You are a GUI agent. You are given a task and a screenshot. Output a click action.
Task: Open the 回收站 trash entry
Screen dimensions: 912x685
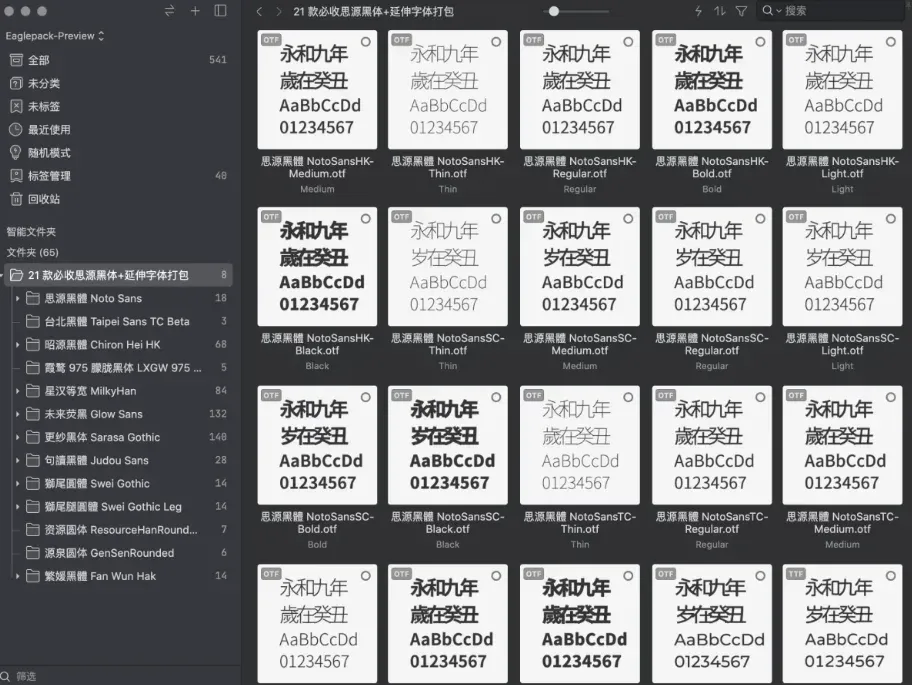[118, 199]
